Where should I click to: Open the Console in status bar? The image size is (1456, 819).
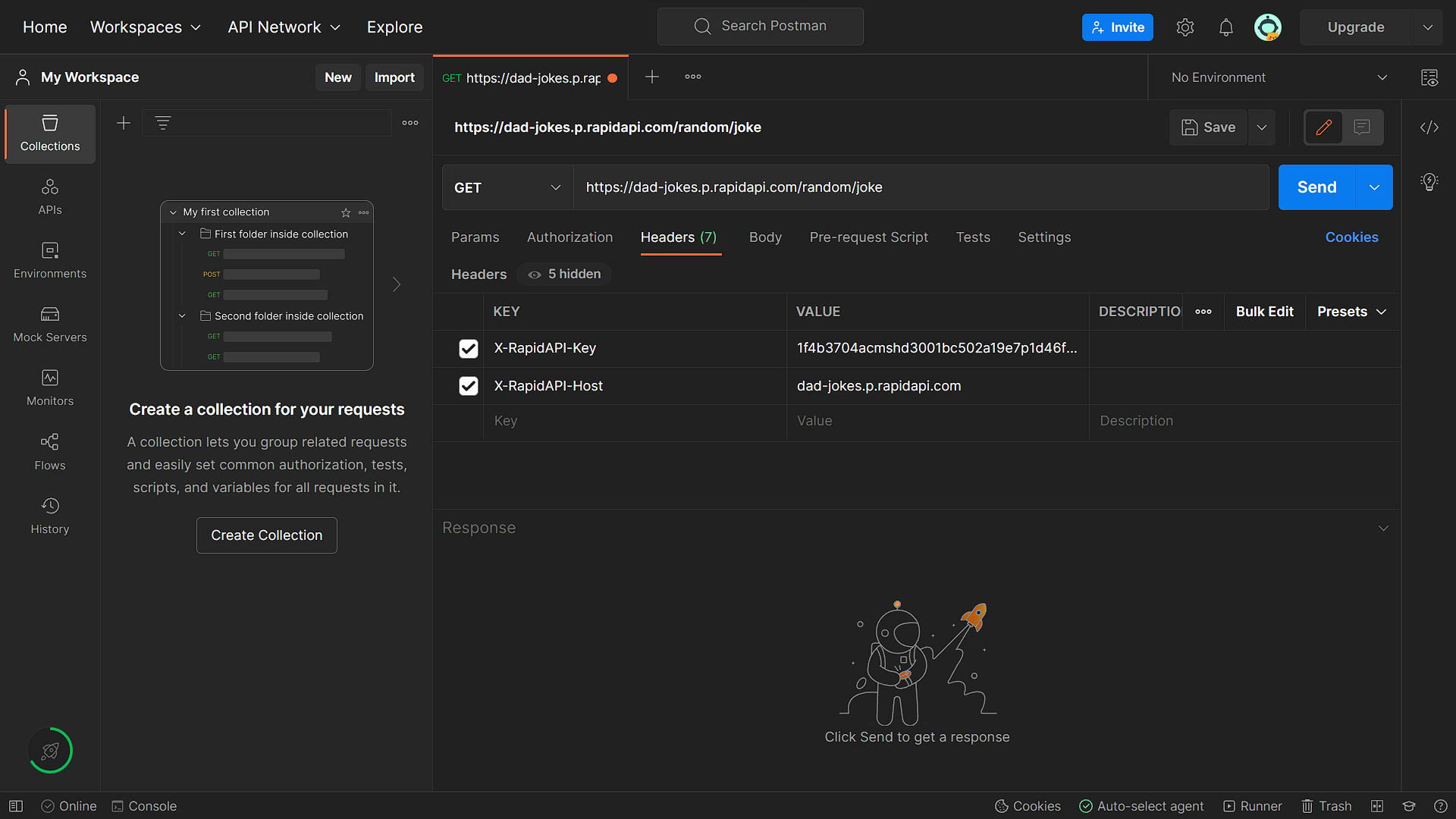[144, 806]
